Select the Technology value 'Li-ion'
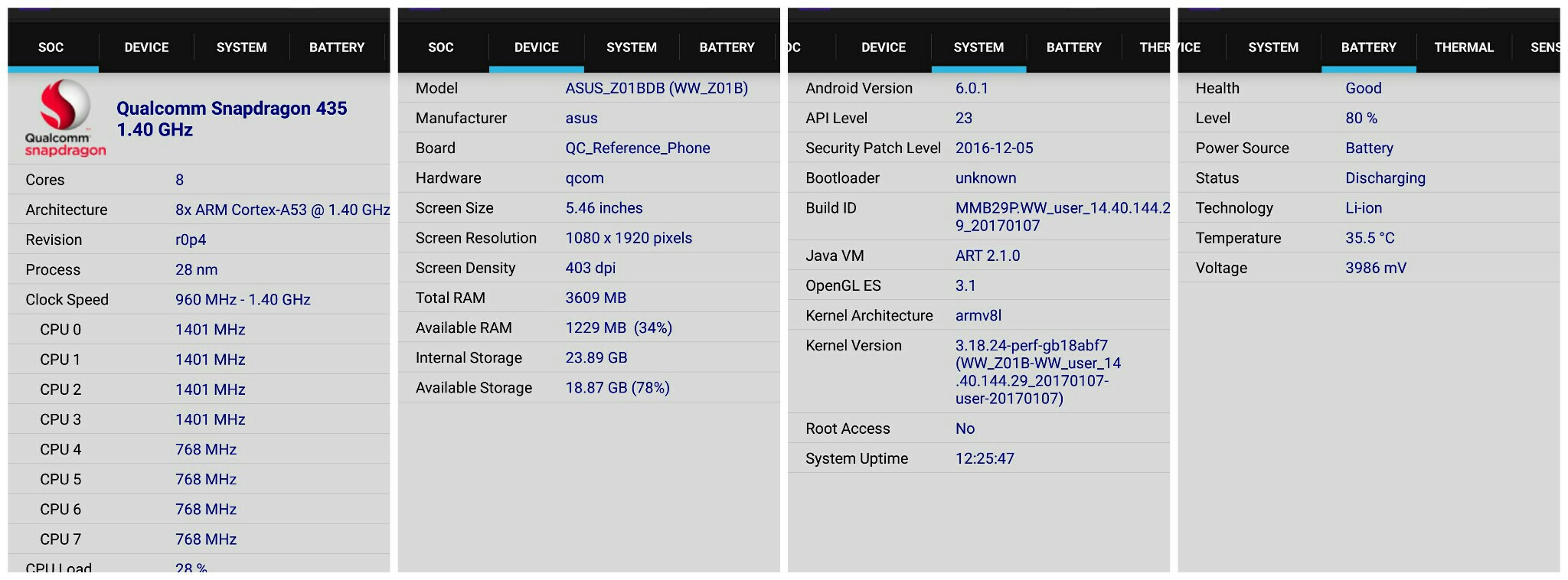1568x580 pixels. pyautogui.click(x=1364, y=207)
